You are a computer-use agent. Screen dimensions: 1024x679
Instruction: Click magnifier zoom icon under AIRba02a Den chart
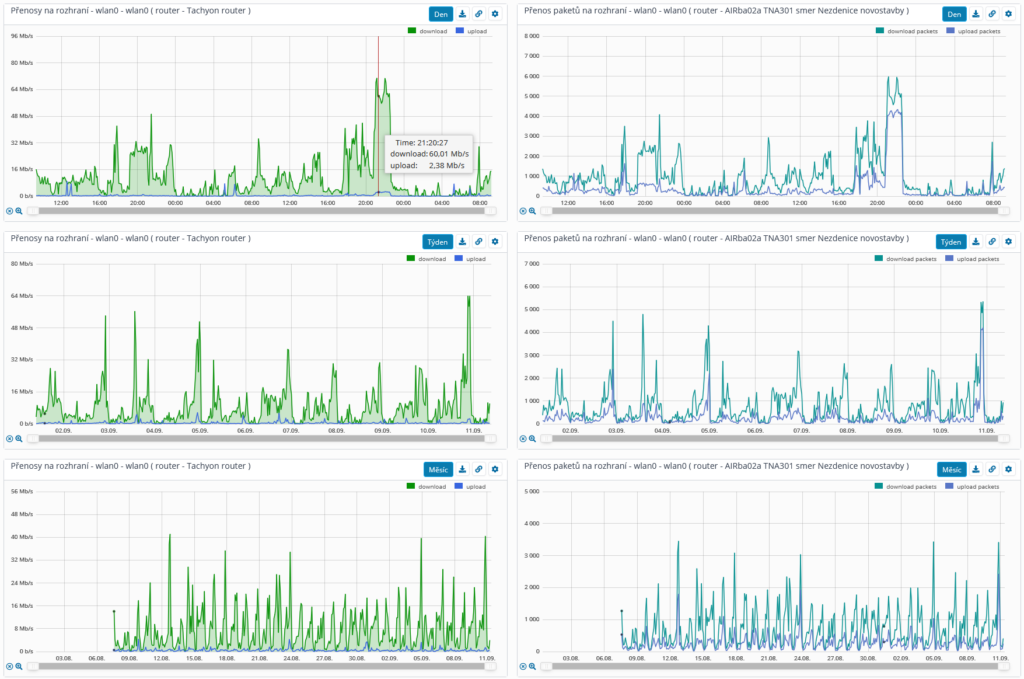pos(532,211)
